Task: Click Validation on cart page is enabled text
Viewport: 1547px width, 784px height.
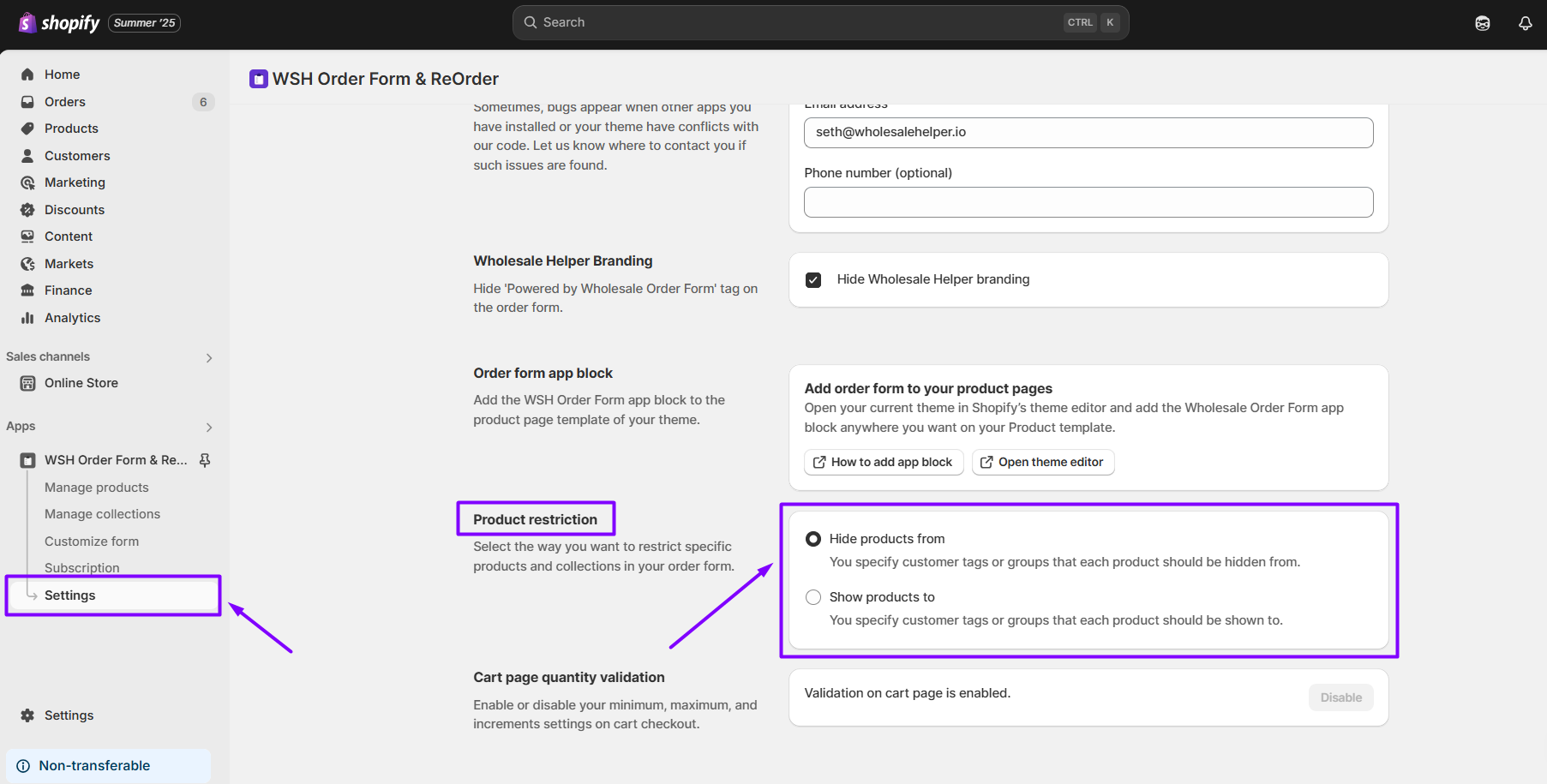Action: tap(908, 693)
